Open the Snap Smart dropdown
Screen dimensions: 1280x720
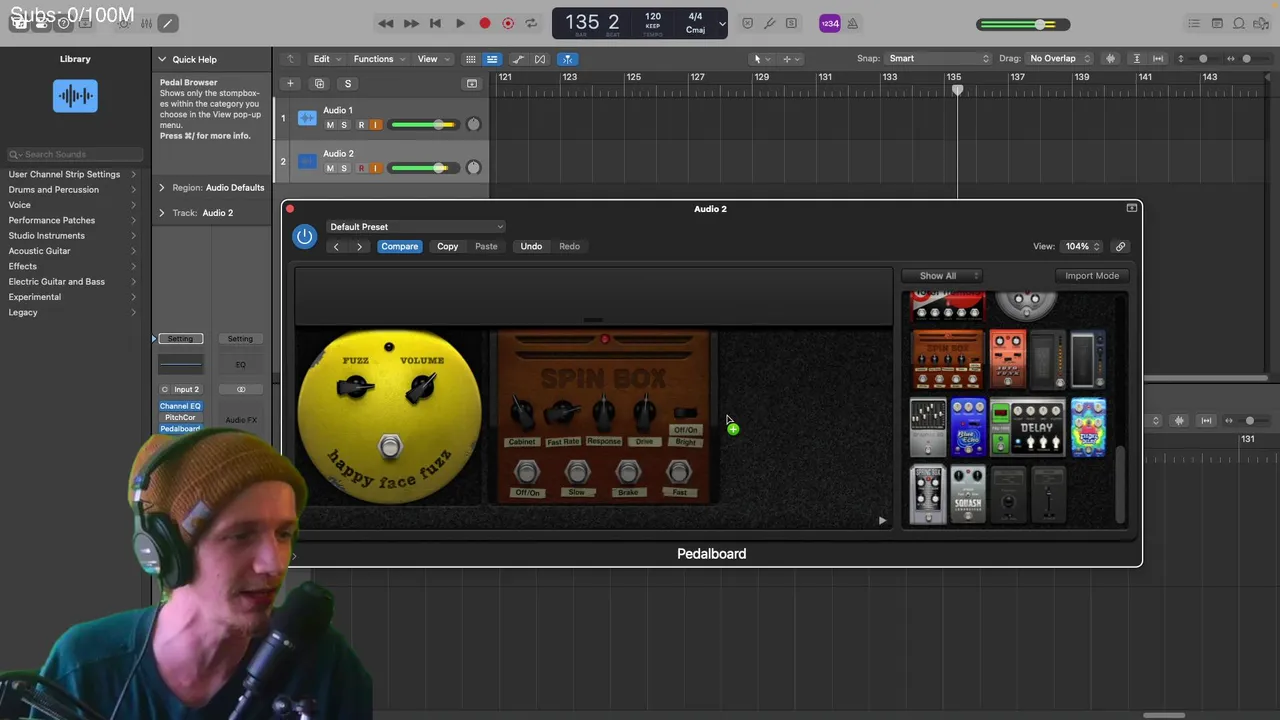(938, 59)
